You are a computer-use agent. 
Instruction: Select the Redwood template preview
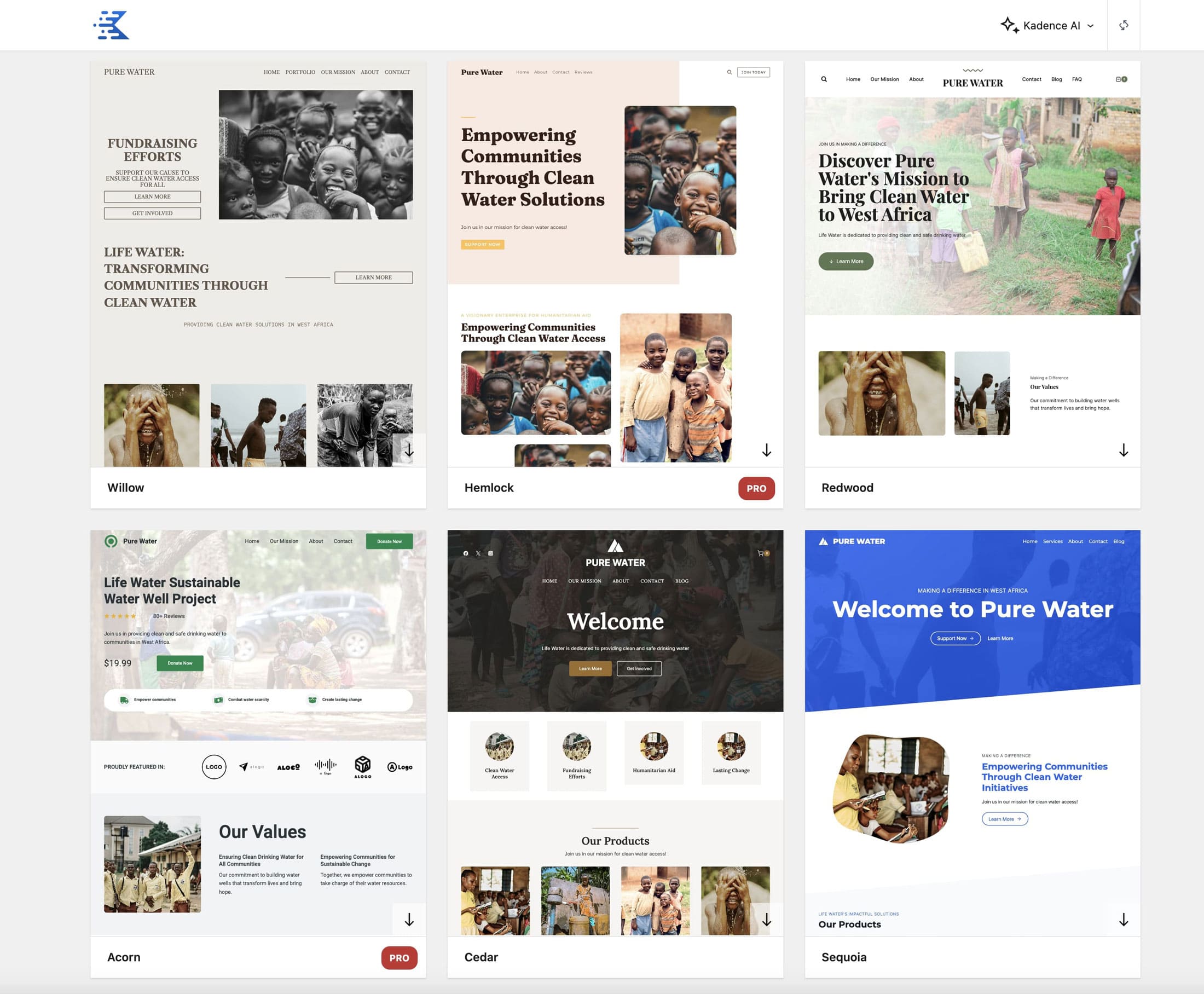click(972, 263)
